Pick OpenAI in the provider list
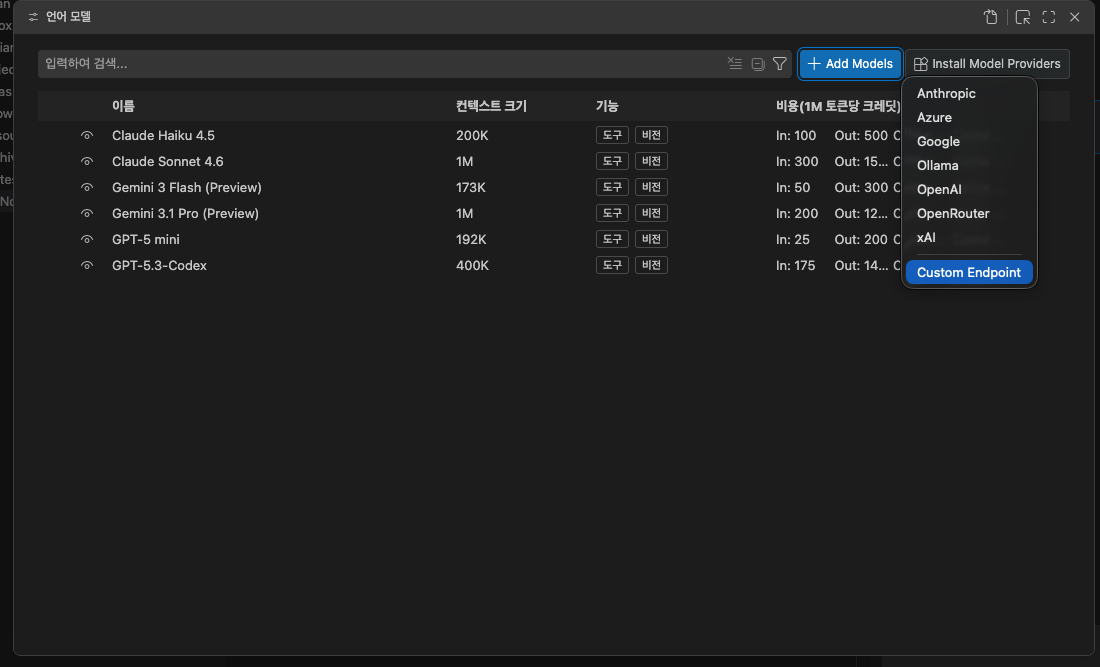Viewport: 1100px width, 667px height. pyautogui.click(x=969, y=189)
